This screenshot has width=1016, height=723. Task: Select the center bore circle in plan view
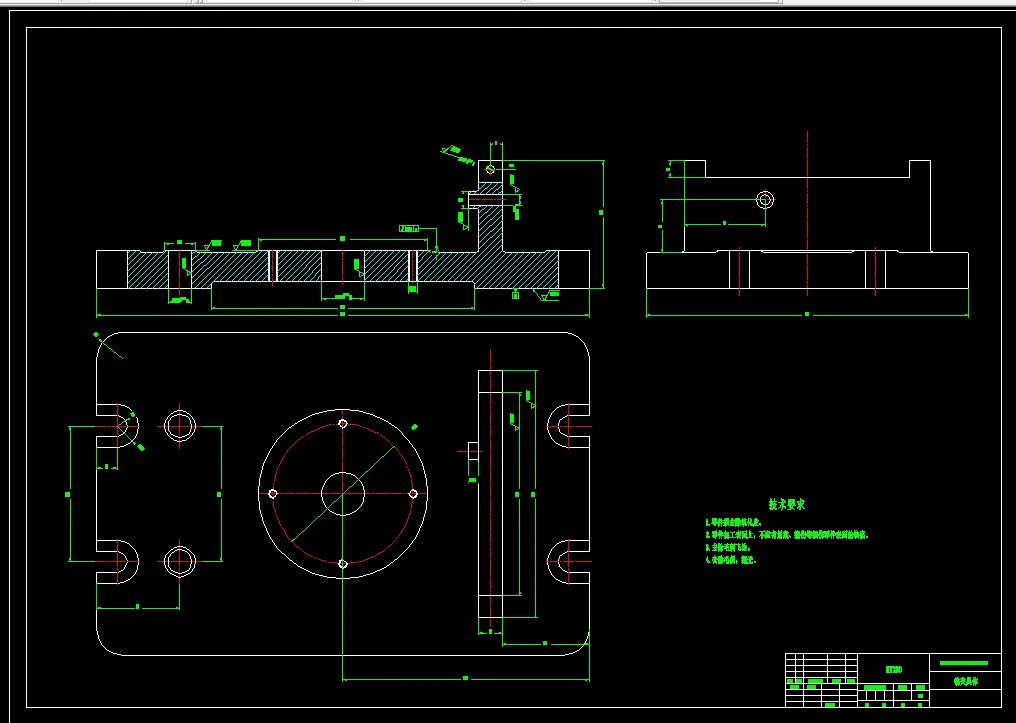tap(343, 494)
